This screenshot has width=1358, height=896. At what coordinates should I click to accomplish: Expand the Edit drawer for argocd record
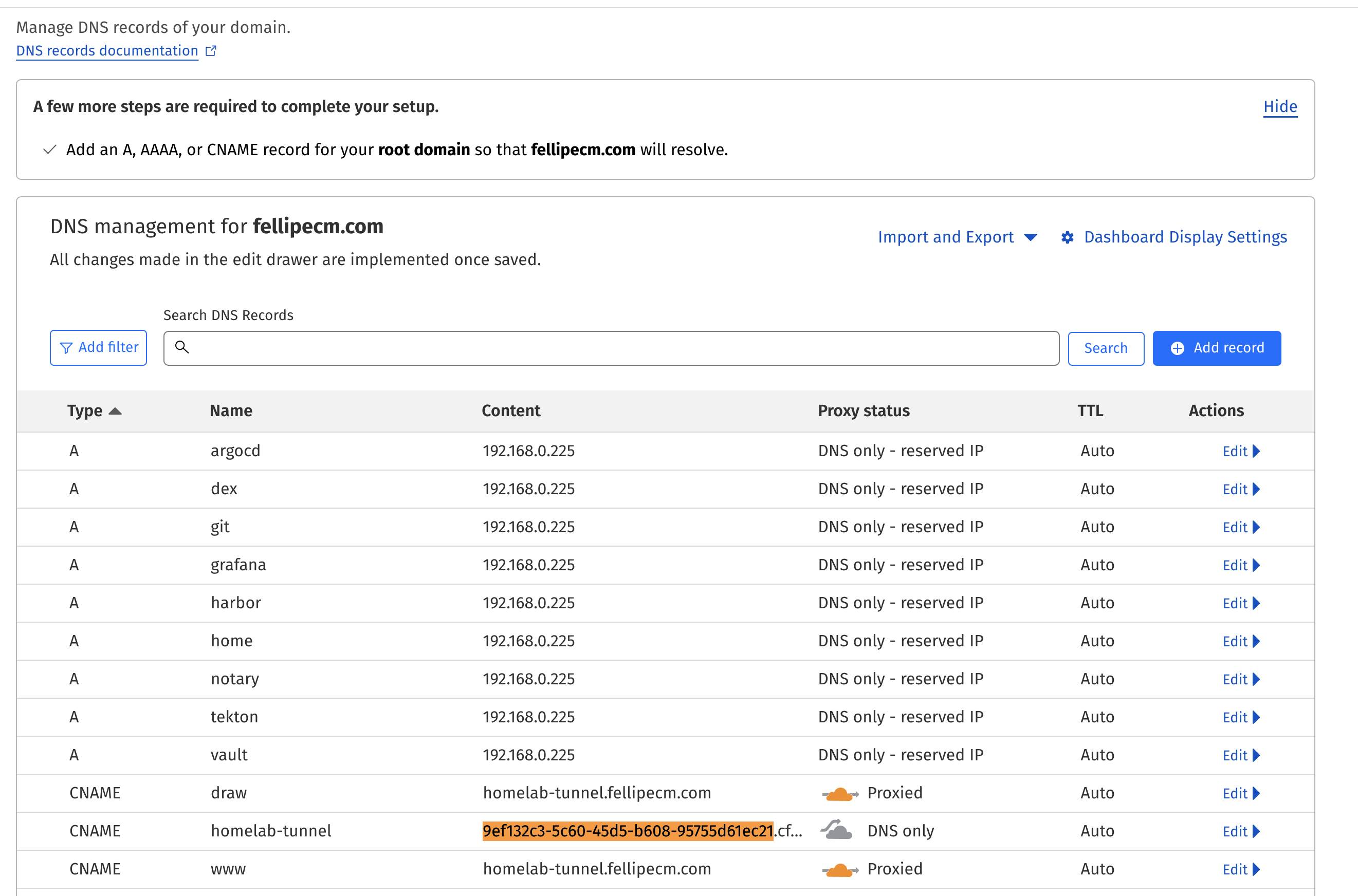[x=1240, y=451]
